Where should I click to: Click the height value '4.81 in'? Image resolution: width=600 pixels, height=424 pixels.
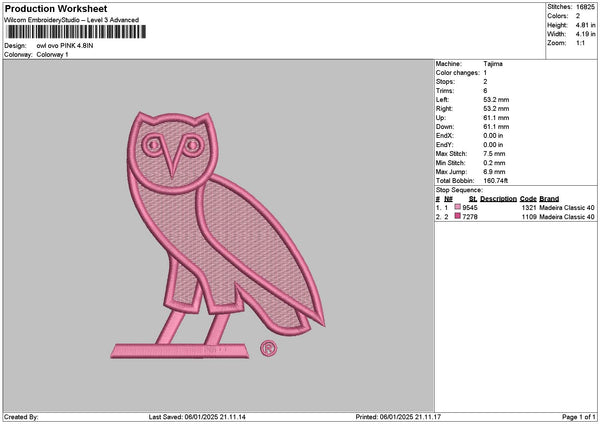(585, 25)
